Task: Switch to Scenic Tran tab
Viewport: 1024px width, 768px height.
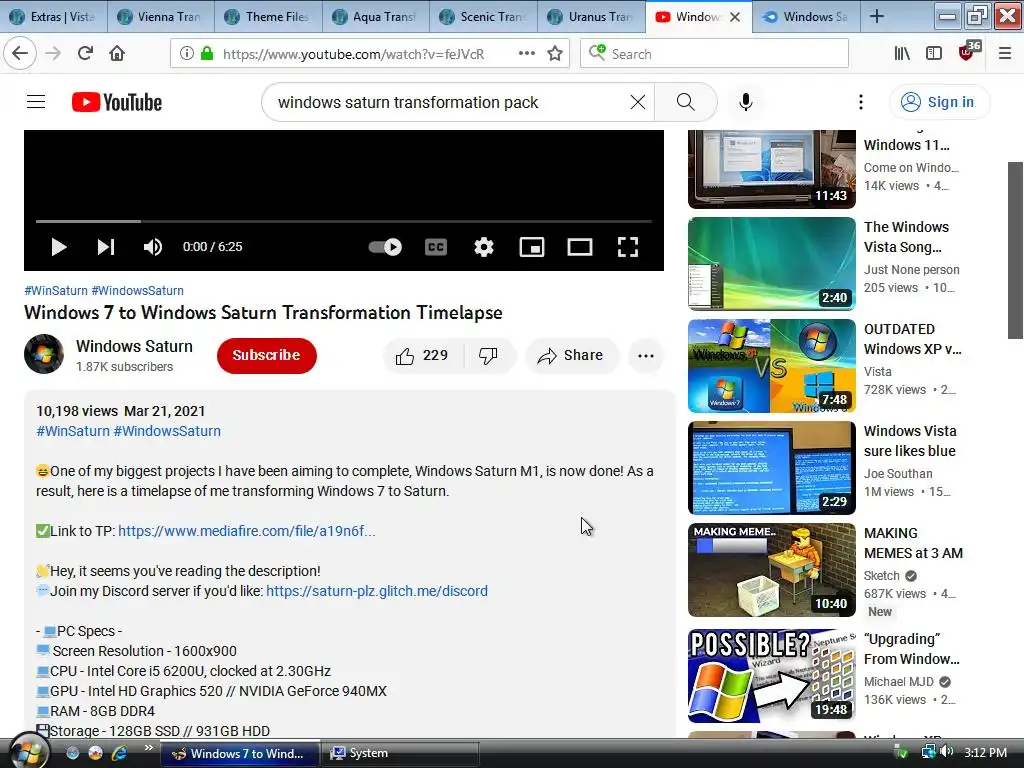Action: (x=483, y=16)
